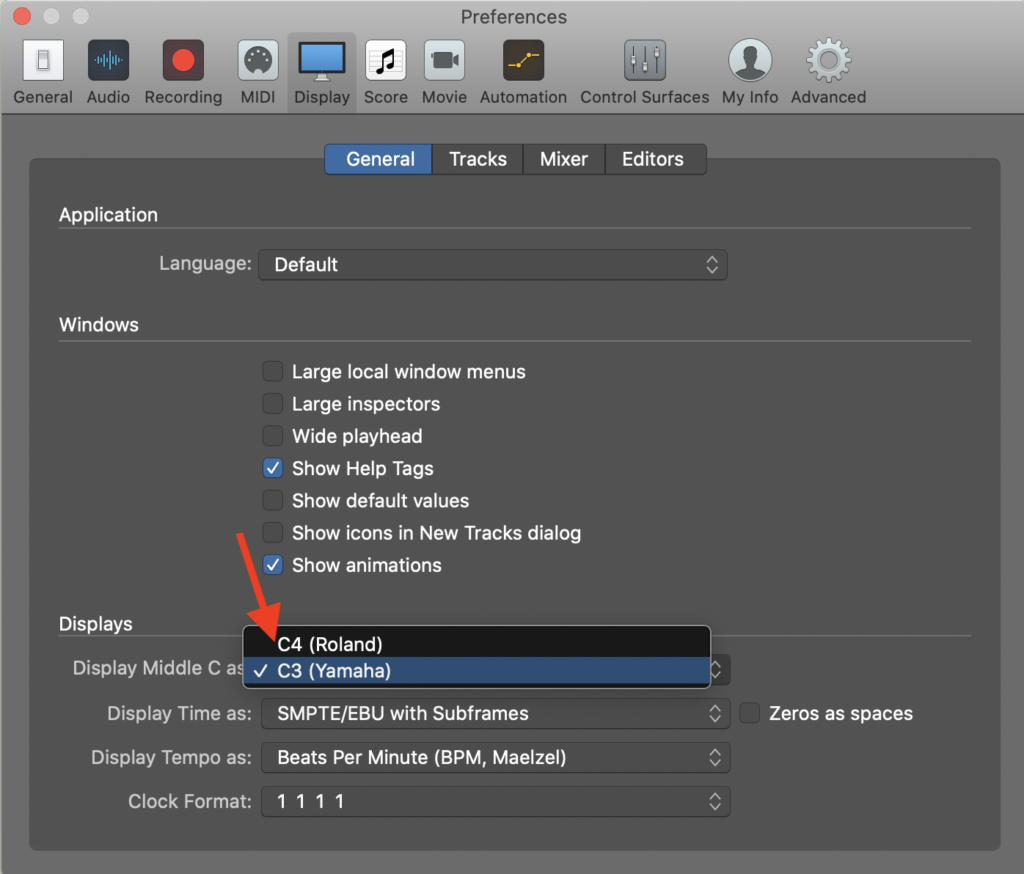Open the Language dropdown
1024x874 pixels.
point(493,265)
